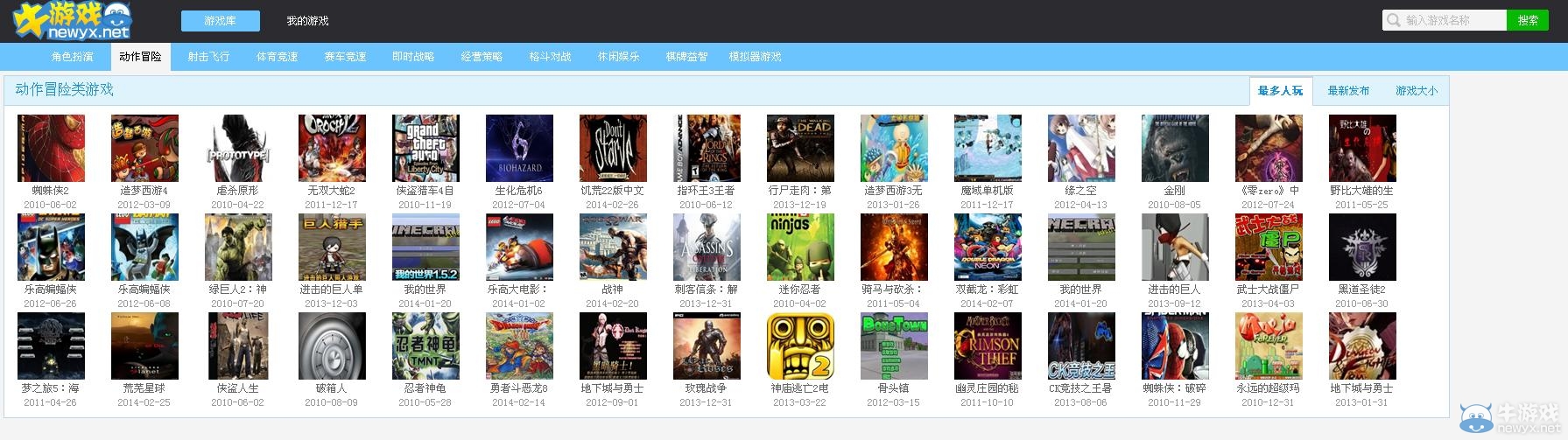Select the 赛车竞速 category
This screenshot has width=1568, height=440.
coord(345,56)
